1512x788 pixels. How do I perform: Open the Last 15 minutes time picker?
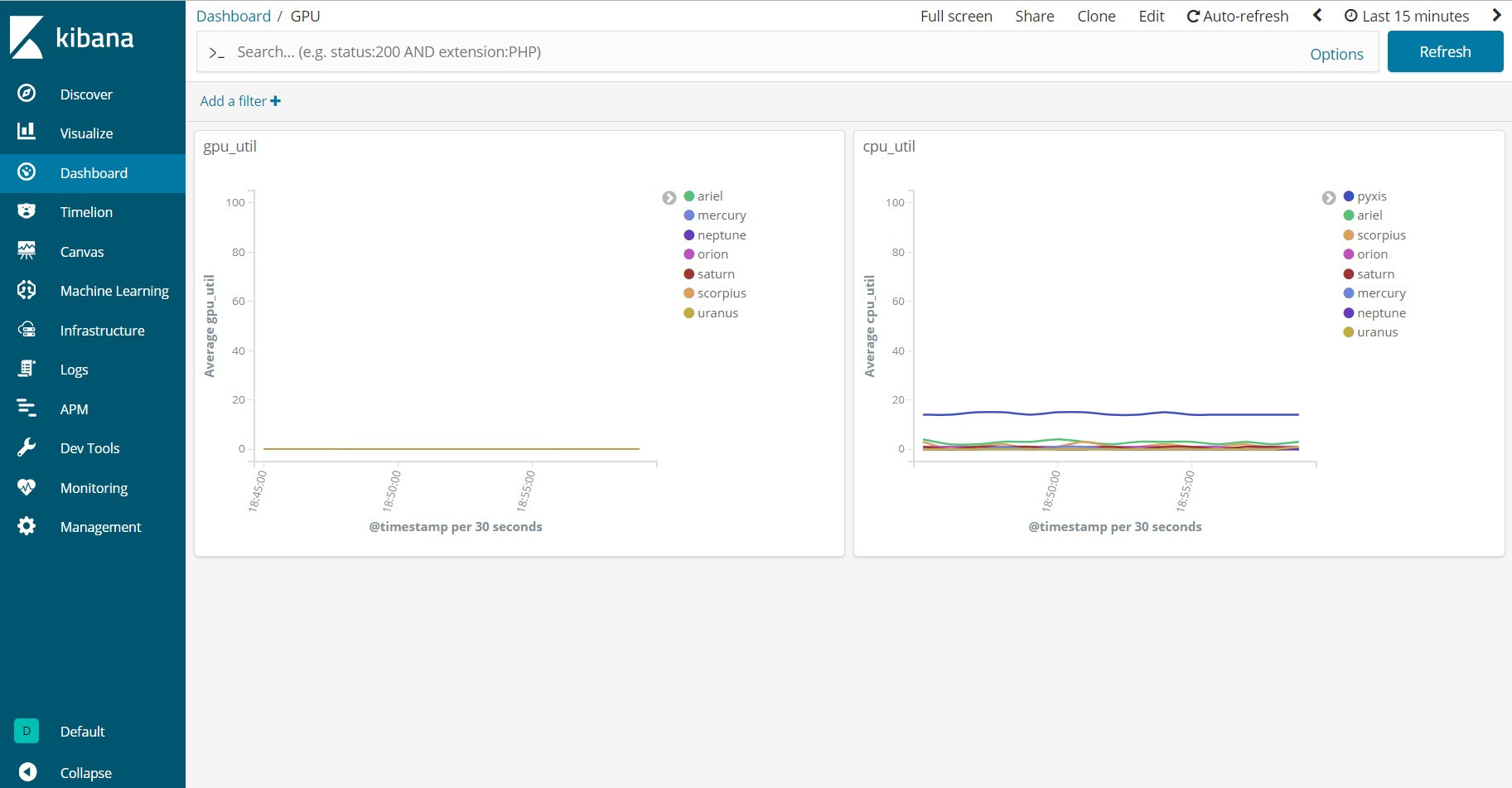[1407, 16]
